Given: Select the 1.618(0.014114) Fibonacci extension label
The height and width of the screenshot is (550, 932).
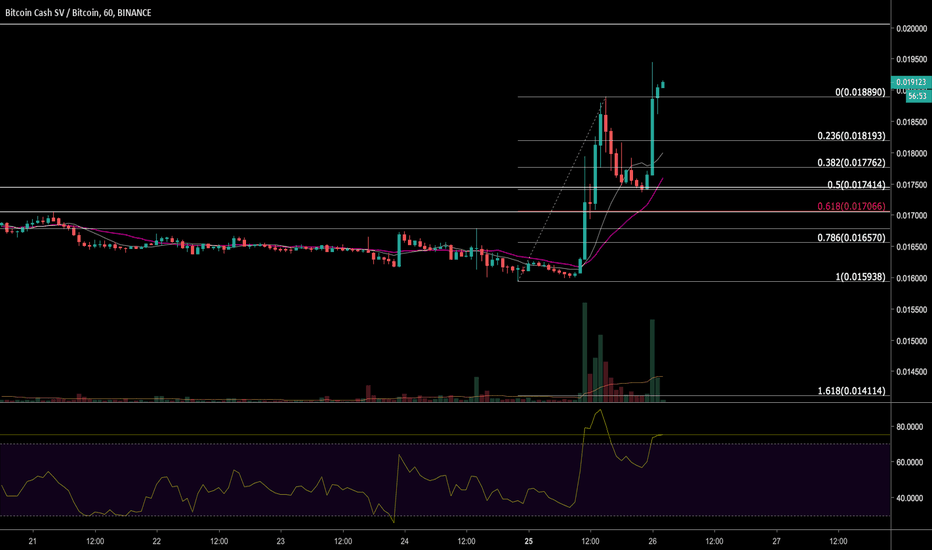Looking at the screenshot, I should (851, 391).
